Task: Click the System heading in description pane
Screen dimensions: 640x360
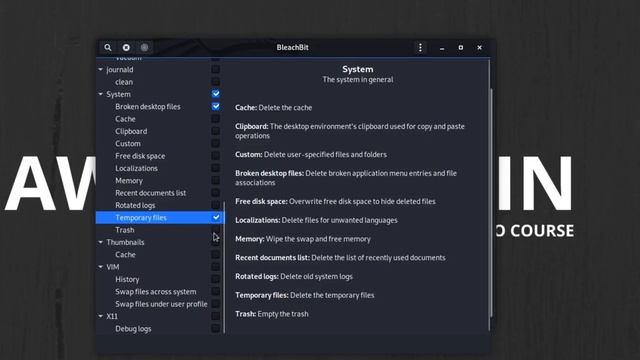Action: (358, 69)
